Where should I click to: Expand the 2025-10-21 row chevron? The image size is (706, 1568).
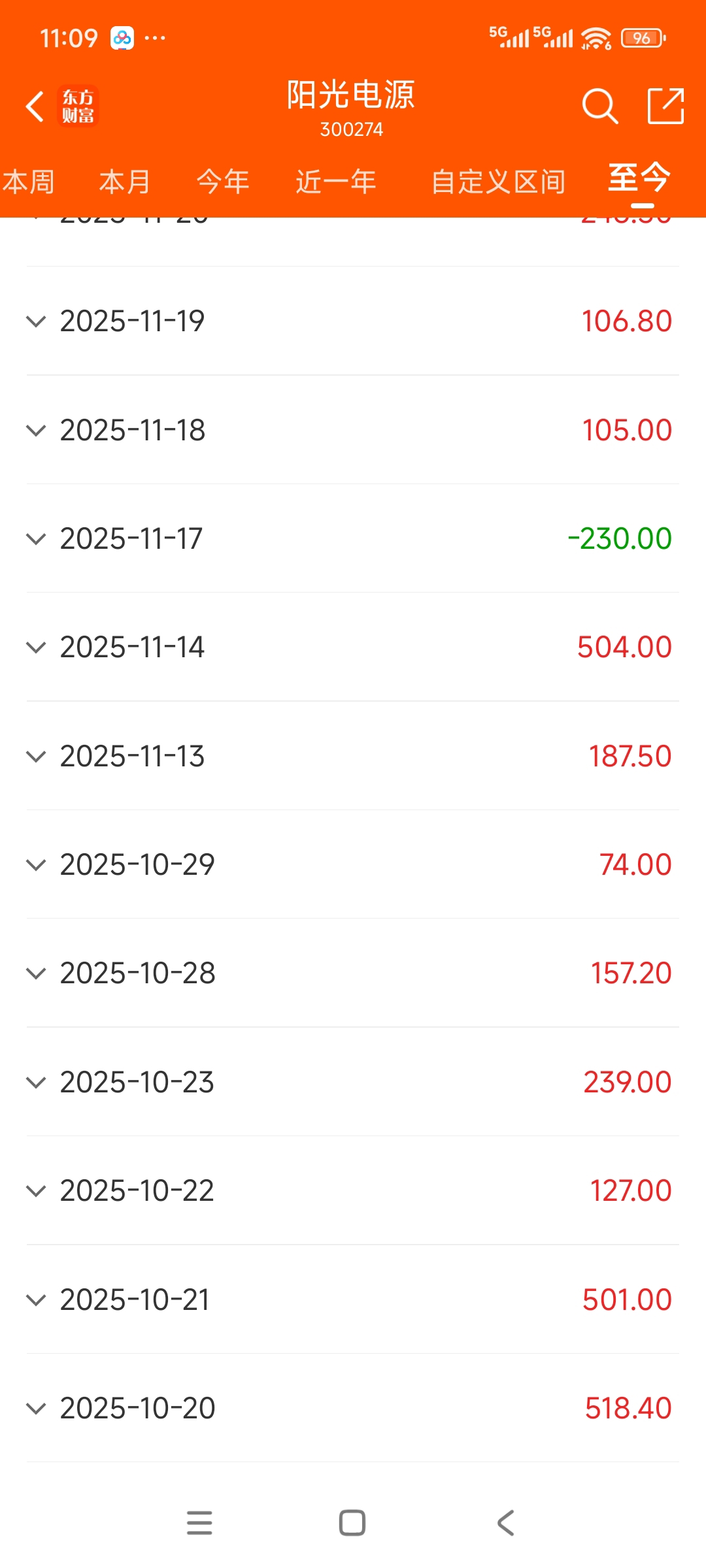pos(36,1300)
